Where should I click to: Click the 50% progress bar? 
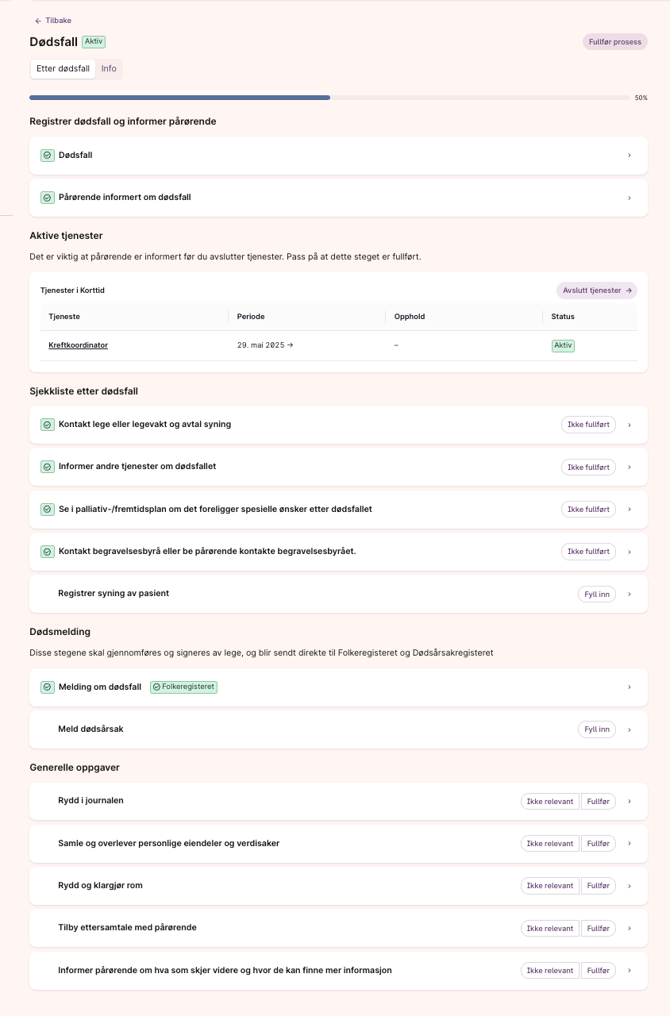point(331,98)
